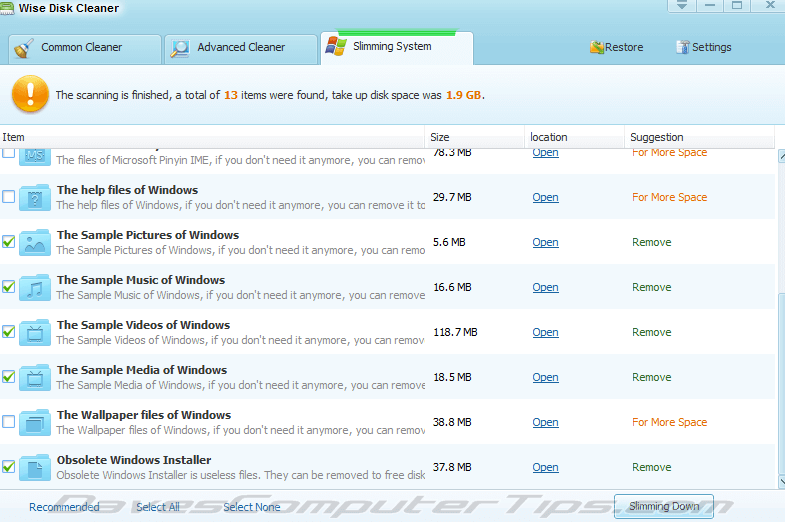Select The Sample Music of Windows title
This screenshot has height=522, width=785.
point(141,280)
